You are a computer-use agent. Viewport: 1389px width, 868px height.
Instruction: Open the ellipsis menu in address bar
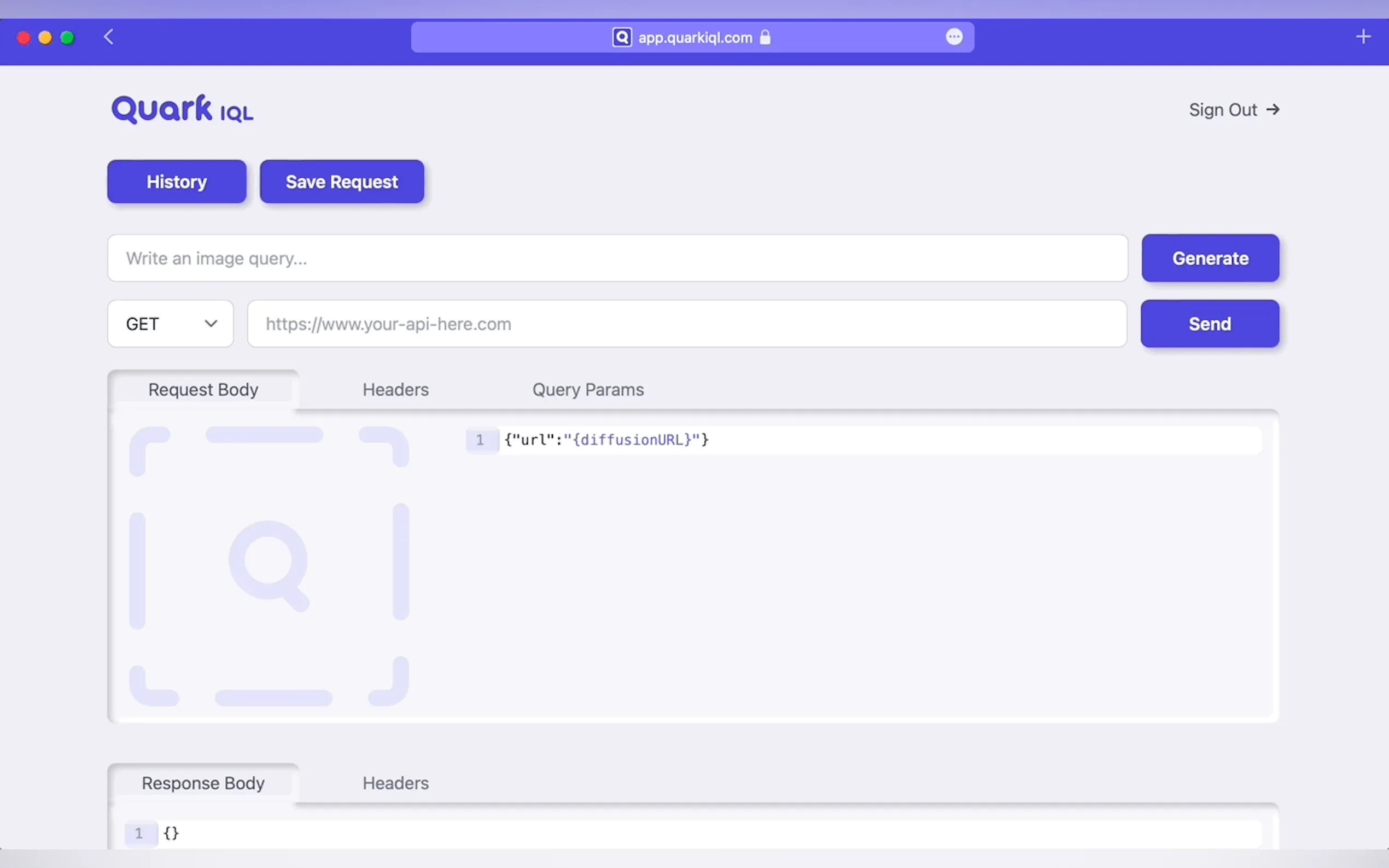click(x=954, y=37)
